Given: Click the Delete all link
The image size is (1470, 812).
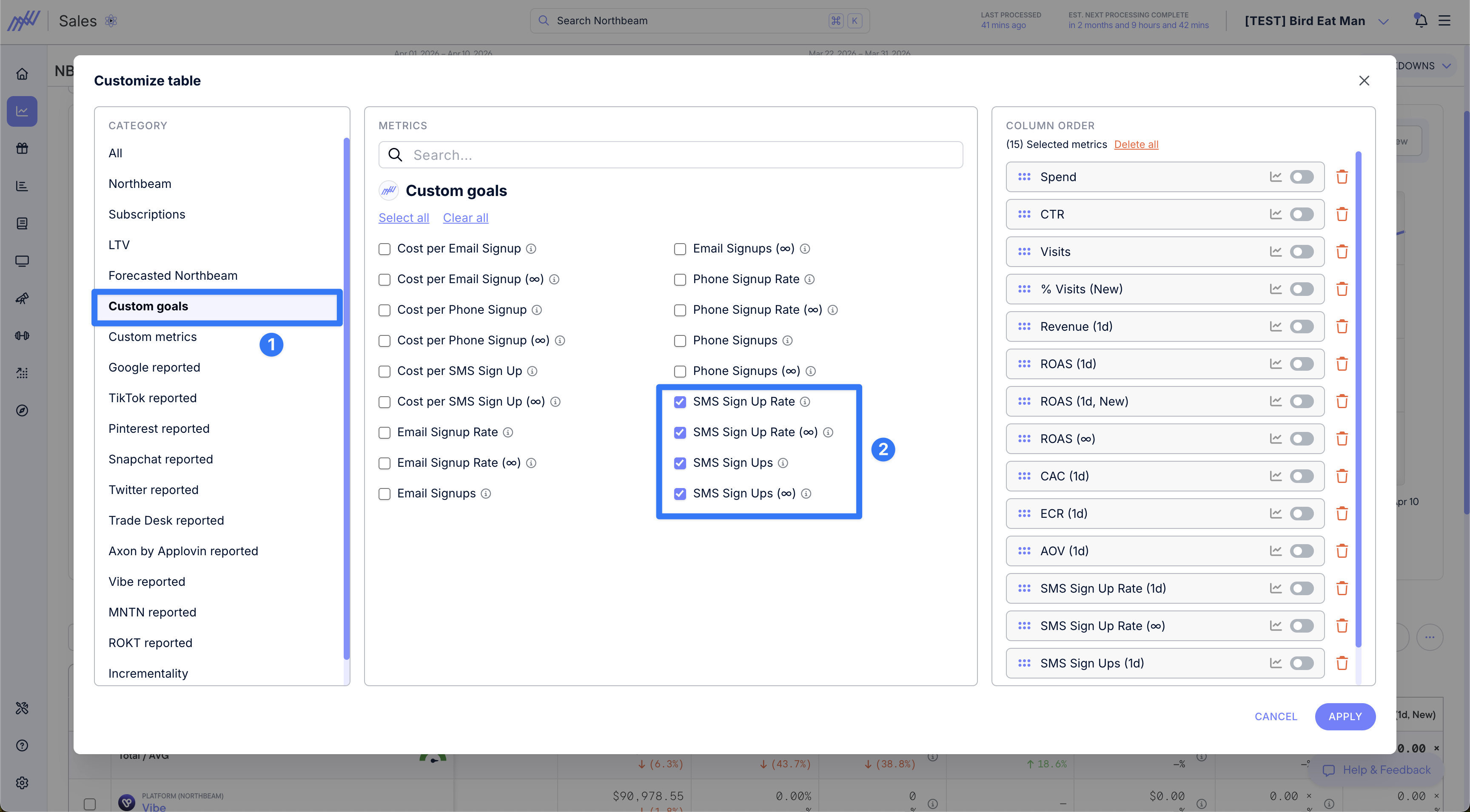Looking at the screenshot, I should point(1136,144).
